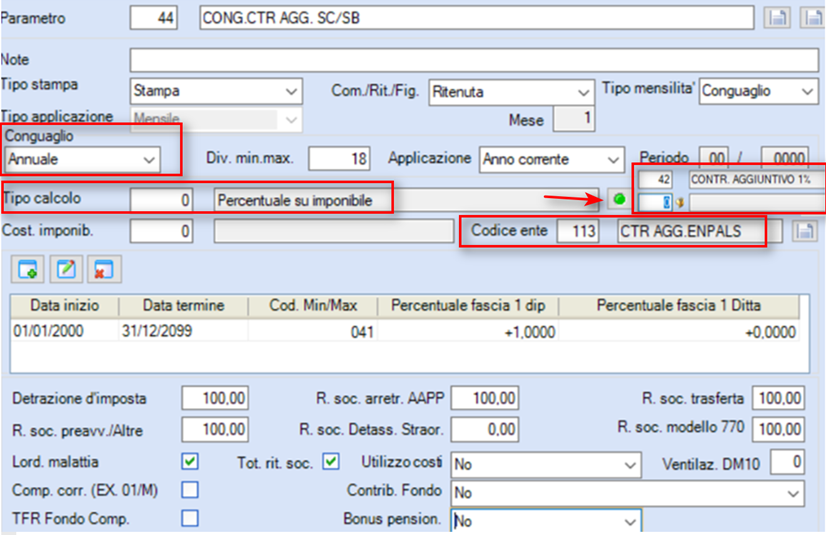
Task: Check the Comp. corr. (EX. 01/M) checkbox
Action: (x=190, y=490)
